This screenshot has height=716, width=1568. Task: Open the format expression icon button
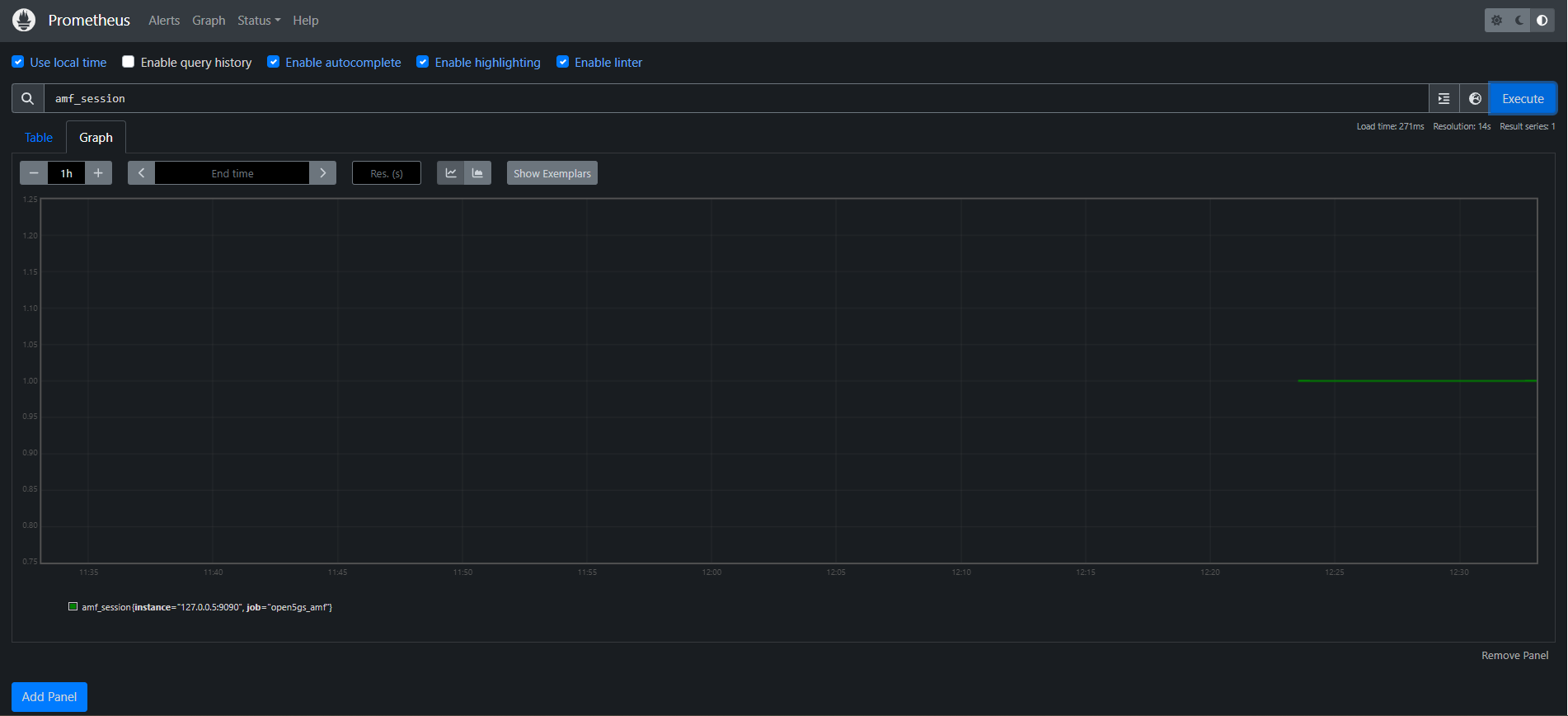click(1444, 99)
